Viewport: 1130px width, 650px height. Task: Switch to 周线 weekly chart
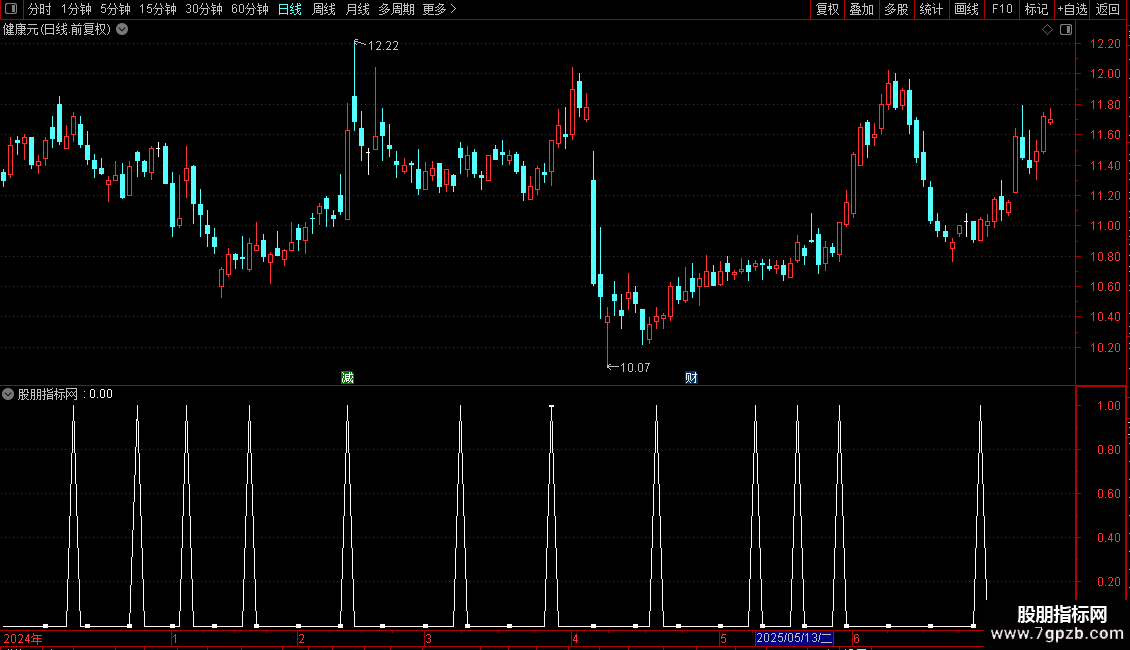point(324,9)
